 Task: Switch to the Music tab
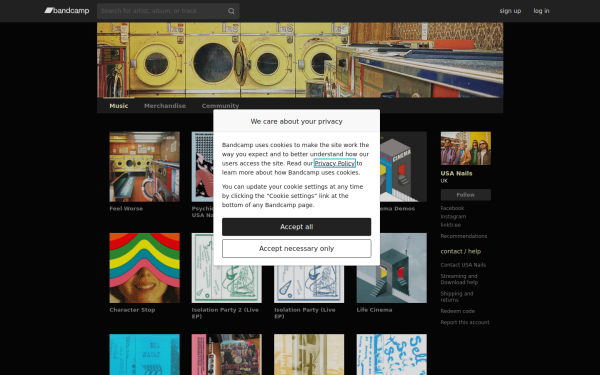tap(119, 106)
